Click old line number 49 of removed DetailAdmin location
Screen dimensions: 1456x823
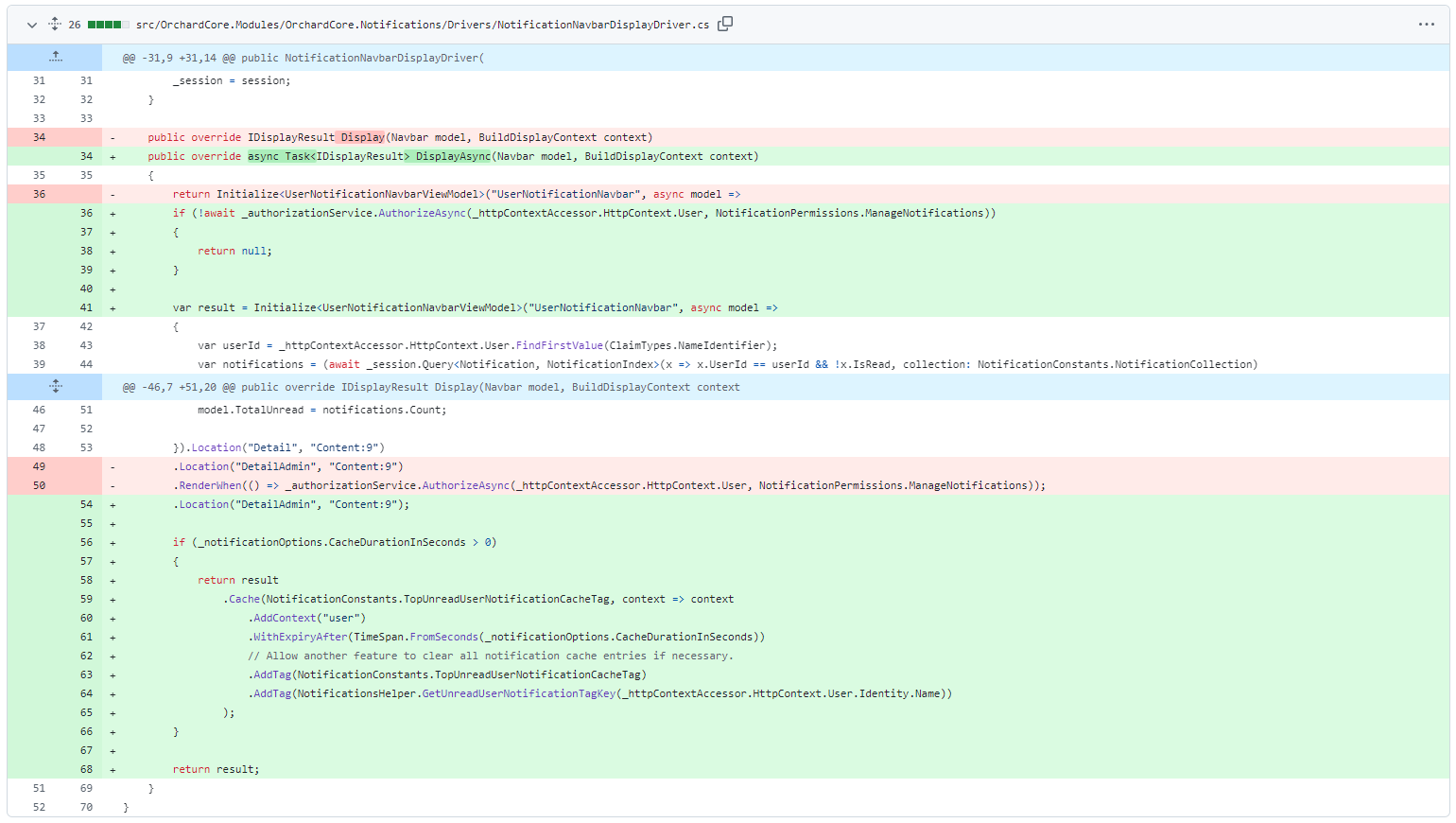click(x=39, y=466)
